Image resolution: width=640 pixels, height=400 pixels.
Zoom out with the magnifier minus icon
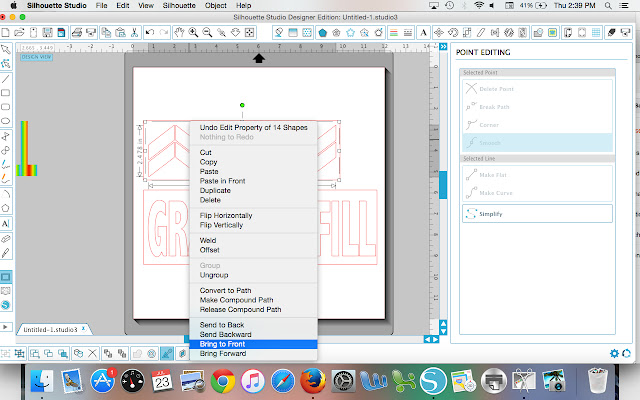207,33
